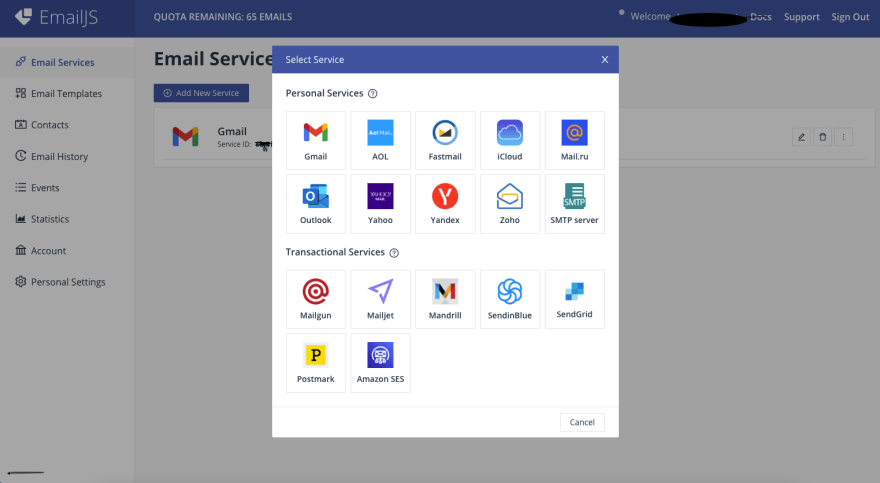
Task: Edit the Gmail service entry
Action: click(801, 137)
